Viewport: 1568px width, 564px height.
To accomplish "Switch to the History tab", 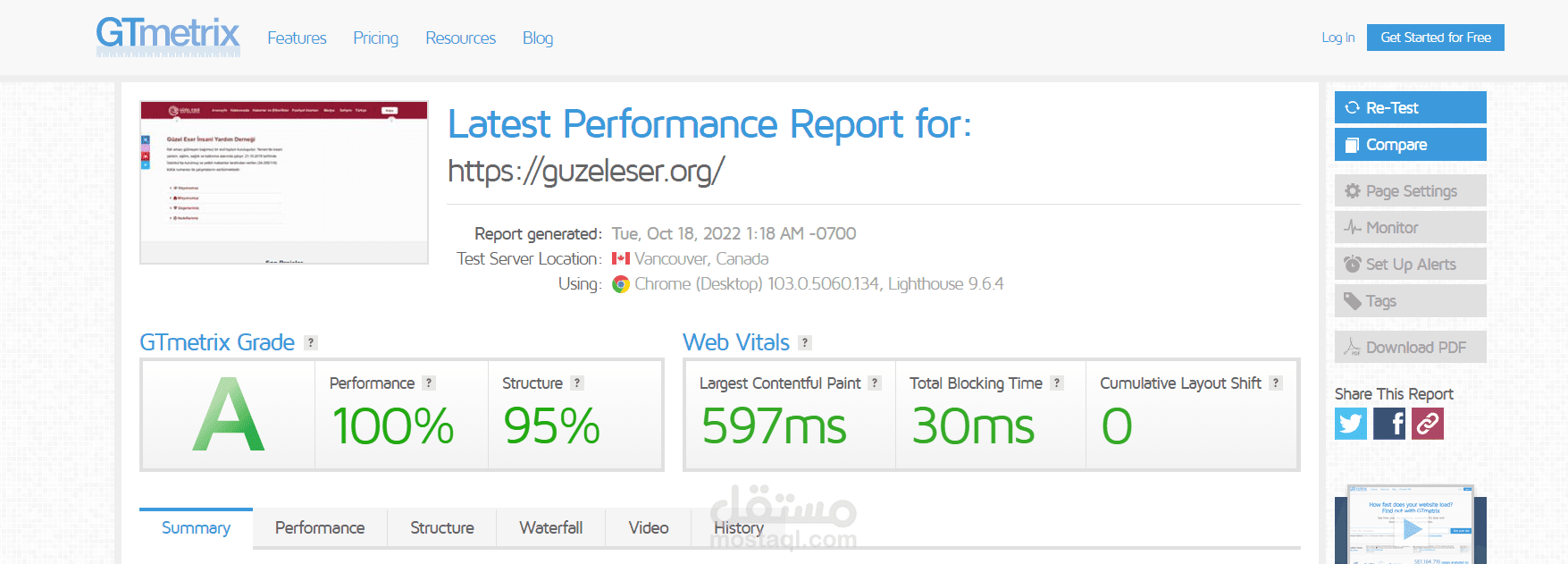I will coord(739,528).
